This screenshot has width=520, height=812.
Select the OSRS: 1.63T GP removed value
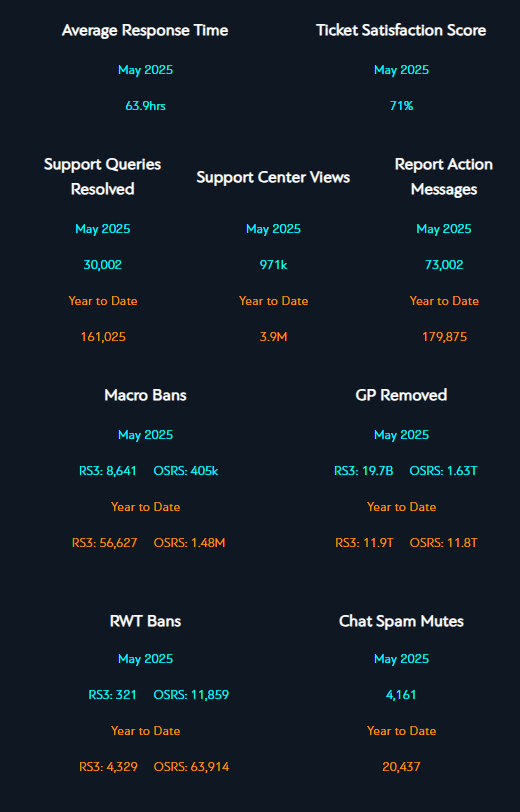[443, 471]
